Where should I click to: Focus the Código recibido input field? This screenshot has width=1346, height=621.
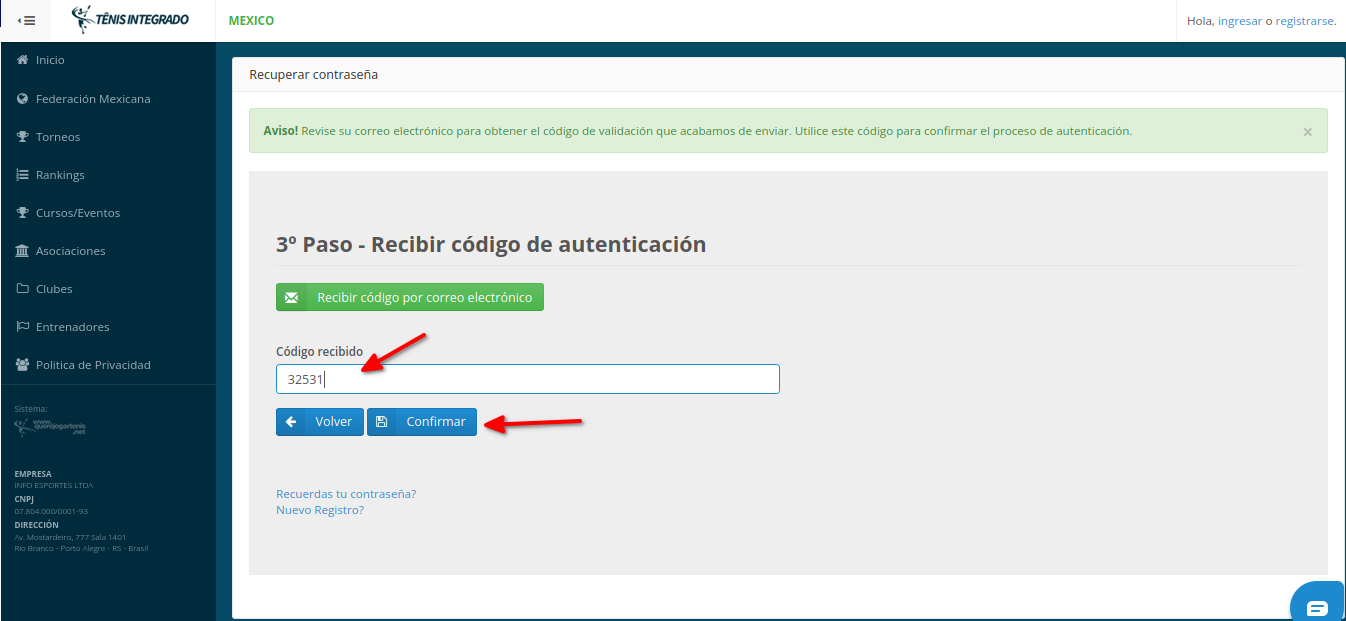[x=528, y=379]
